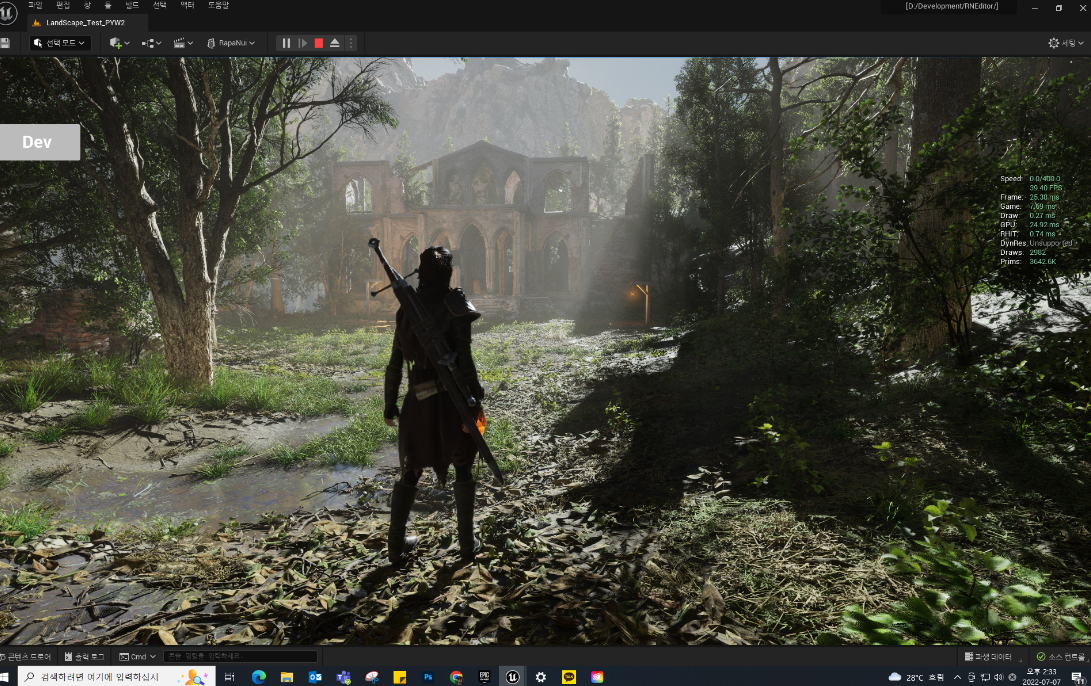The image size is (1091, 686).
Task: Open the 도움말 Help menu
Action: [218, 5]
